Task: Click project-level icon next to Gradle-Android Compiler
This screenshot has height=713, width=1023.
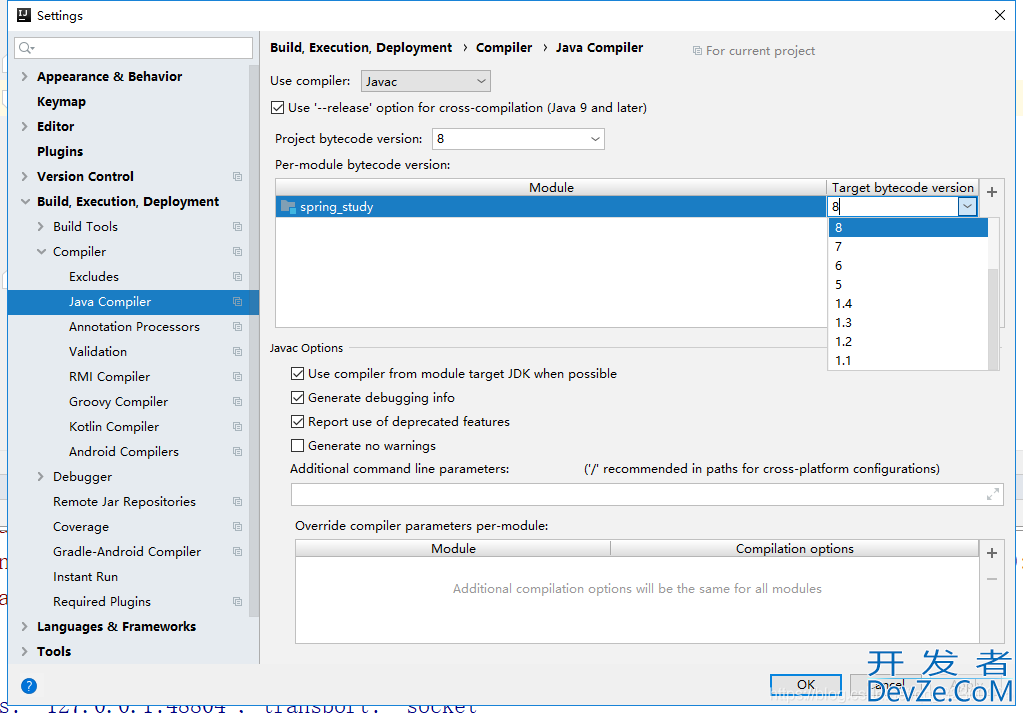Action: [237, 552]
